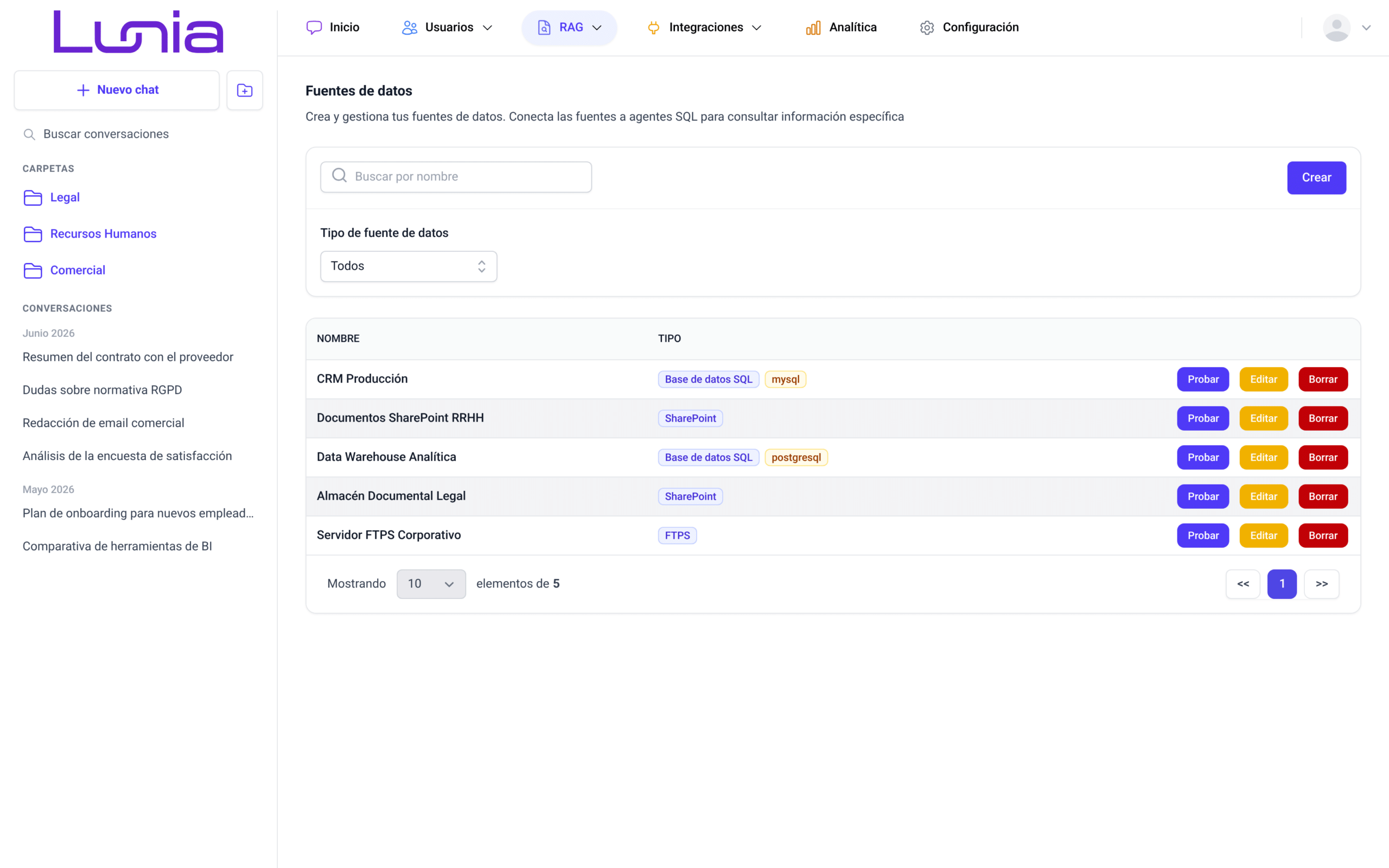Expand the RAG menu chevron
The width and height of the screenshot is (1389, 868).
point(597,28)
